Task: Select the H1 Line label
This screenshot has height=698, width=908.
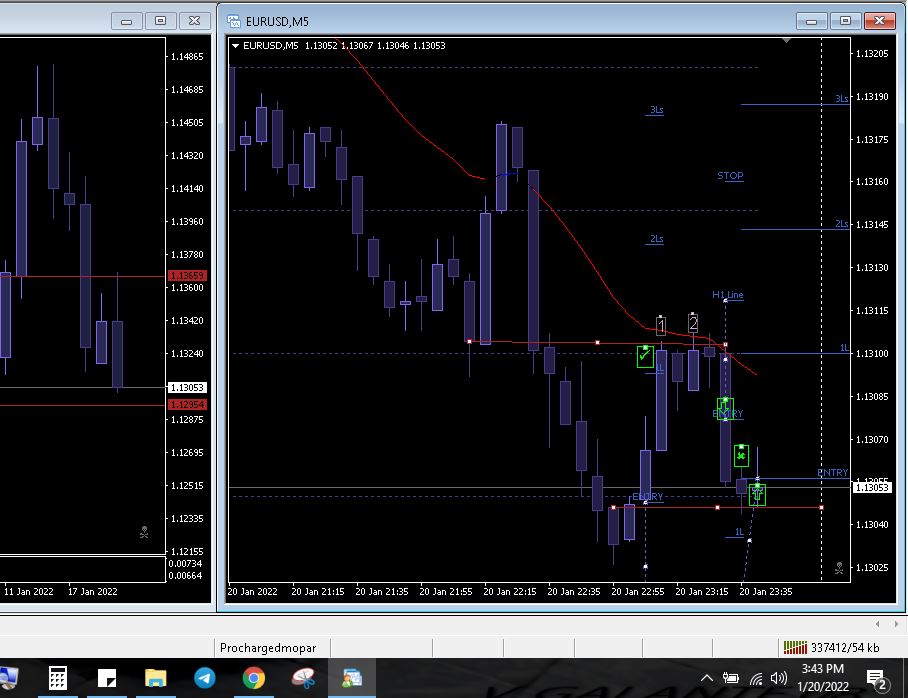Action: click(727, 295)
